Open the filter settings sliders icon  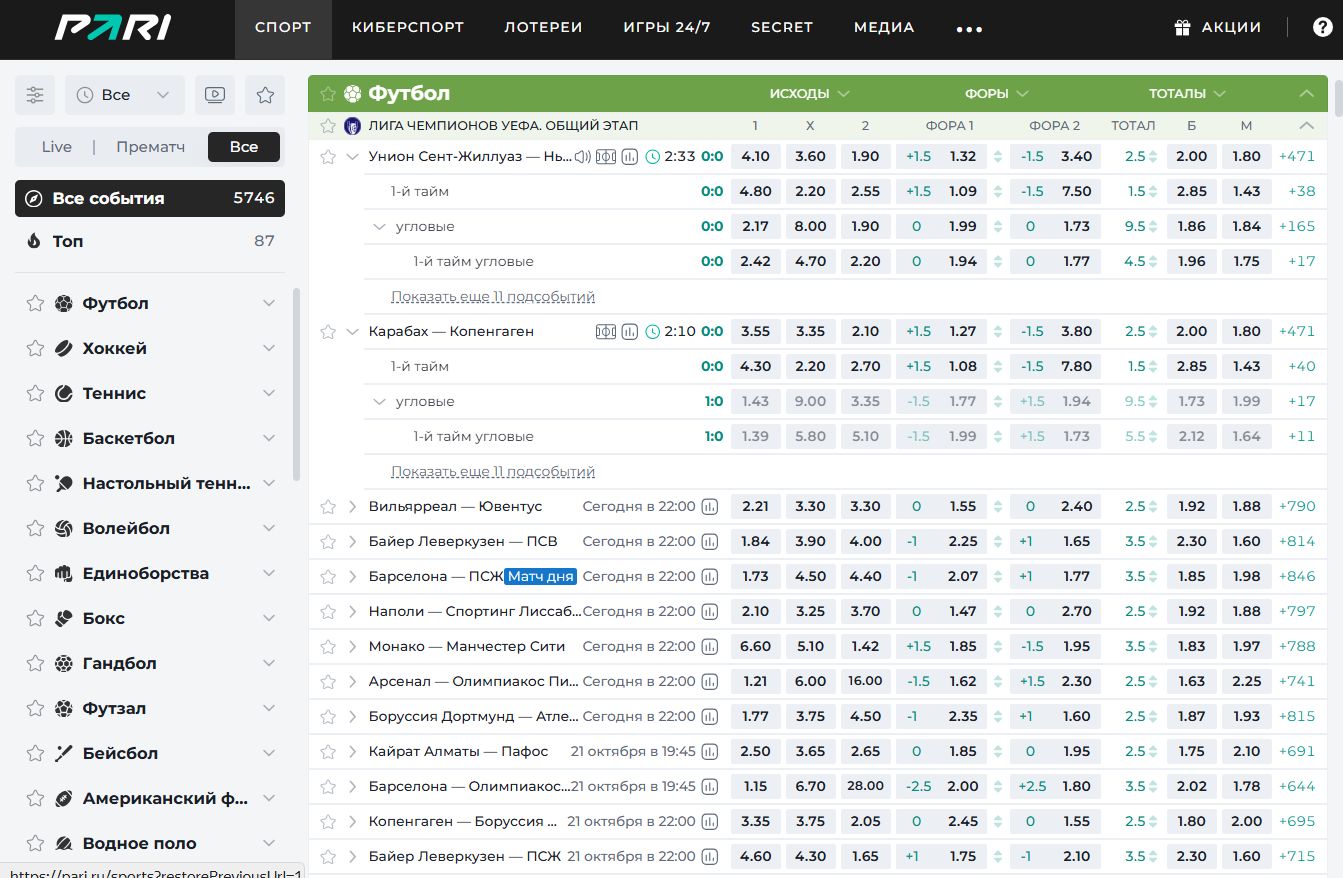(35, 95)
